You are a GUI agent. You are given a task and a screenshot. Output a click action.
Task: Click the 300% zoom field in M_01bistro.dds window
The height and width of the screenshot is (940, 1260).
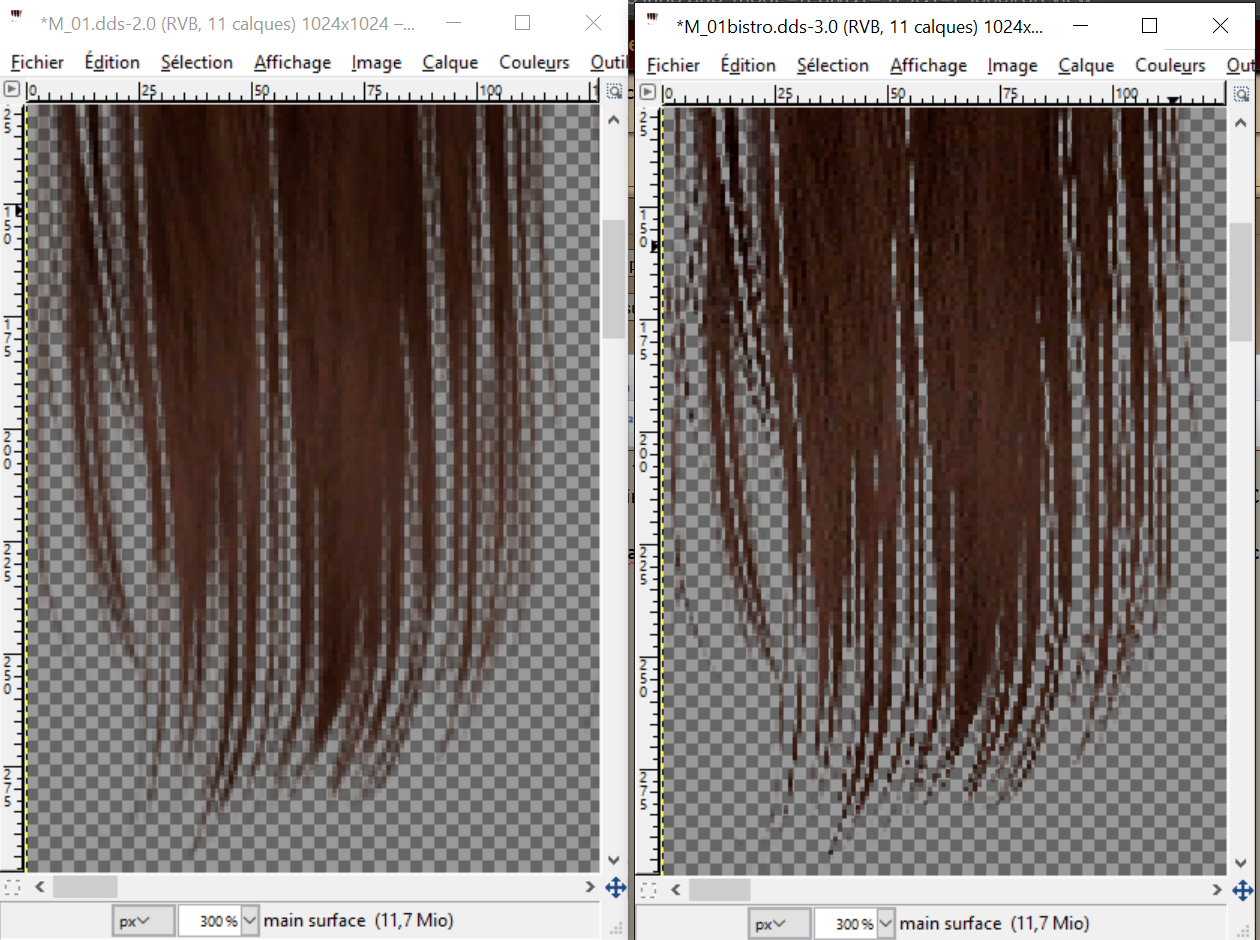point(845,924)
